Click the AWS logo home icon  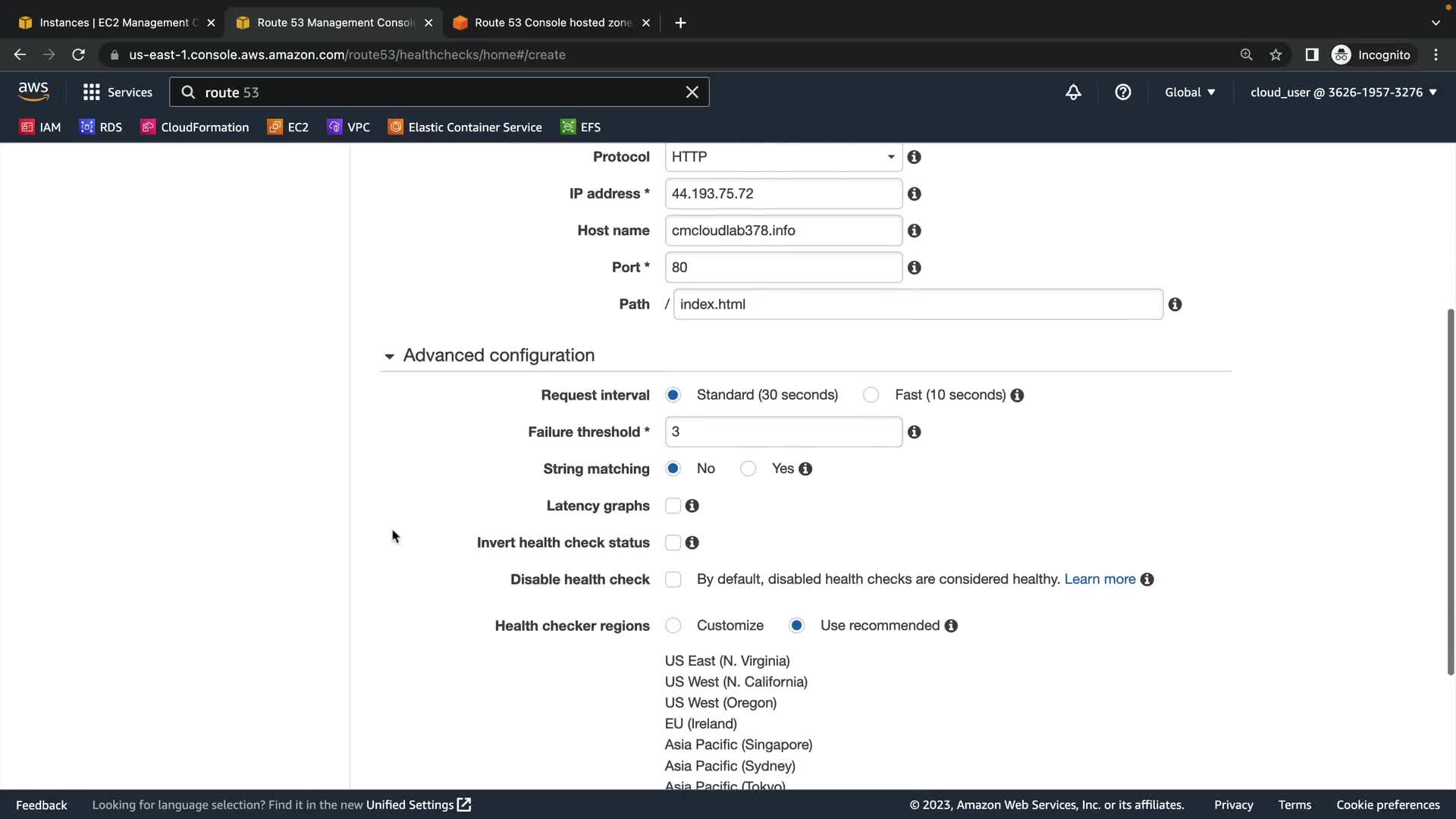tap(33, 92)
